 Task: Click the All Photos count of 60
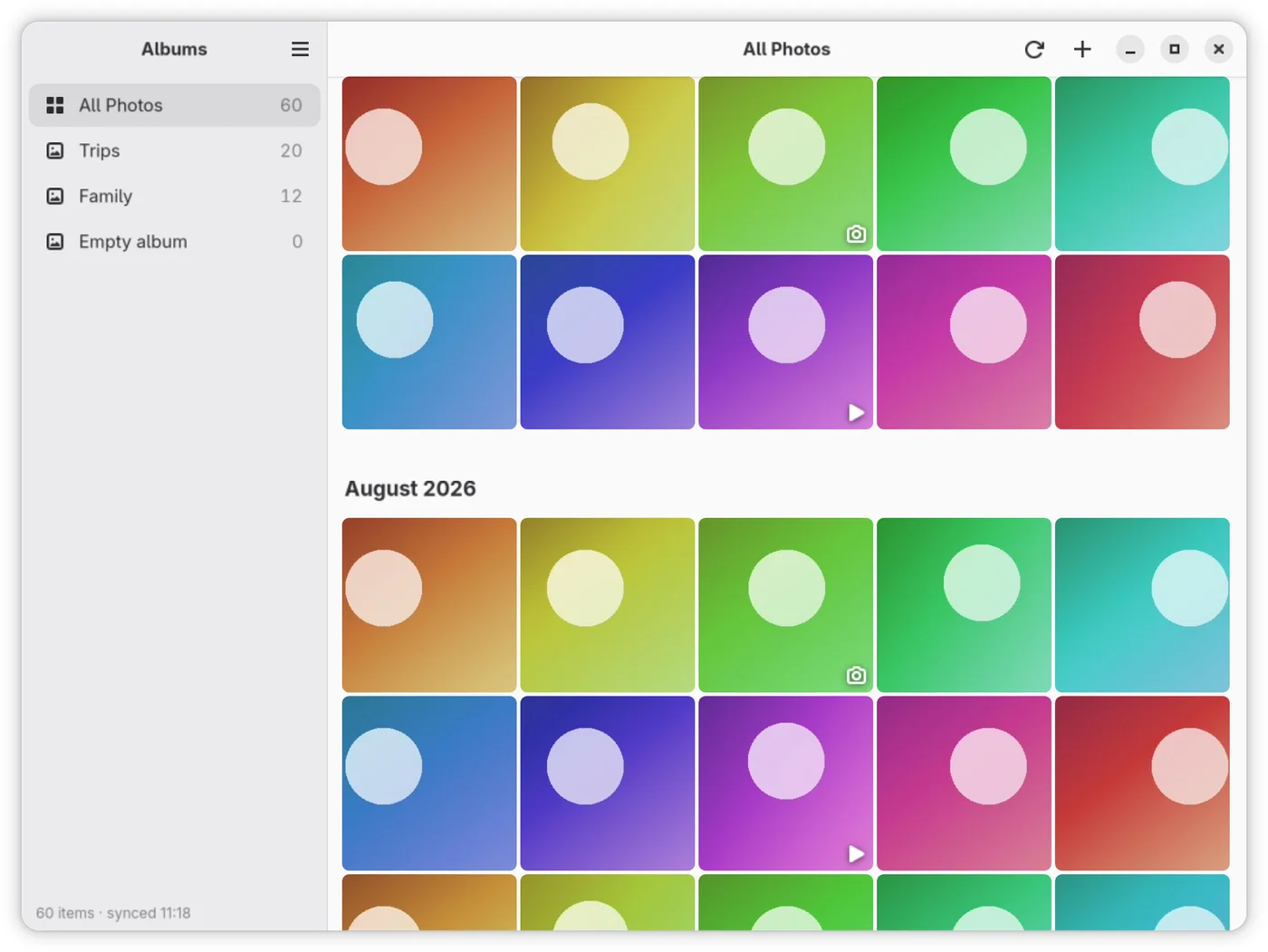291,105
